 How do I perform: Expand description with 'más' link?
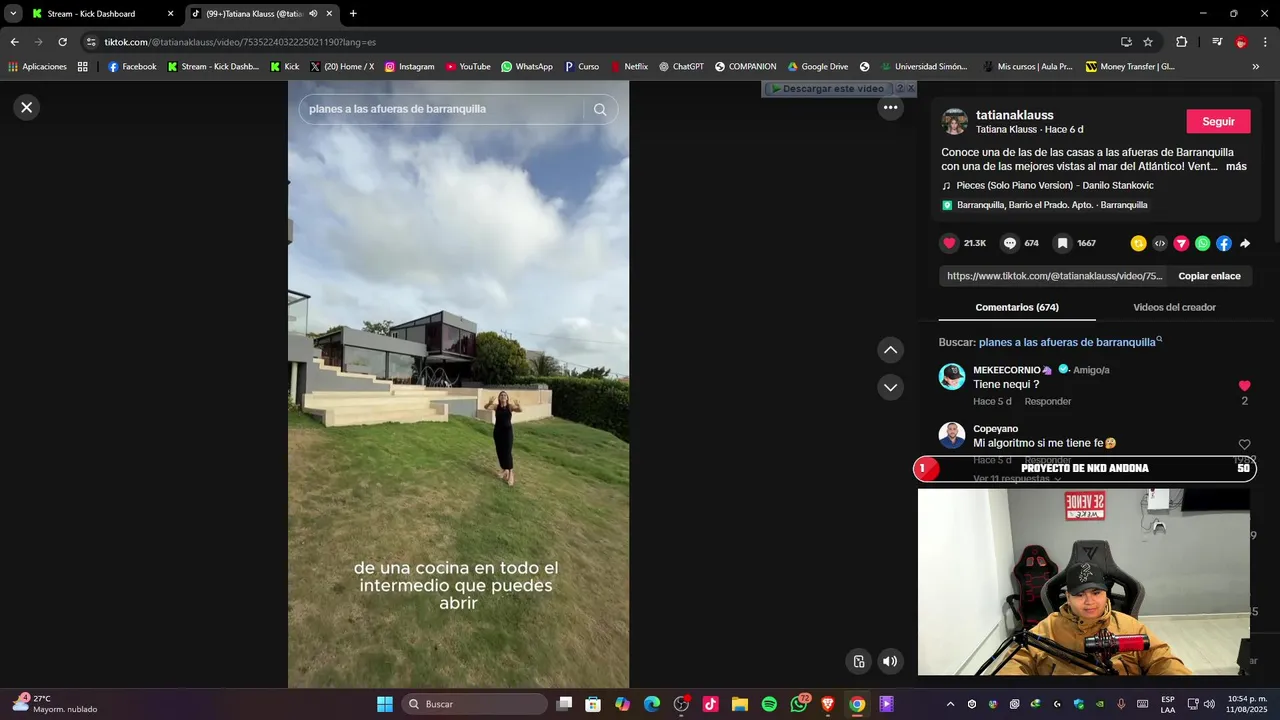[1236, 167]
